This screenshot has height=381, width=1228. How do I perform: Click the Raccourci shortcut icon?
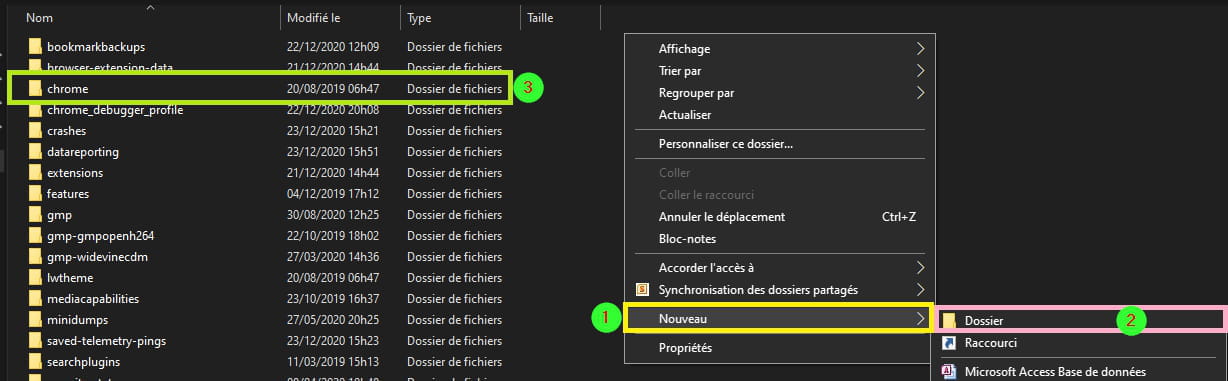click(x=949, y=342)
